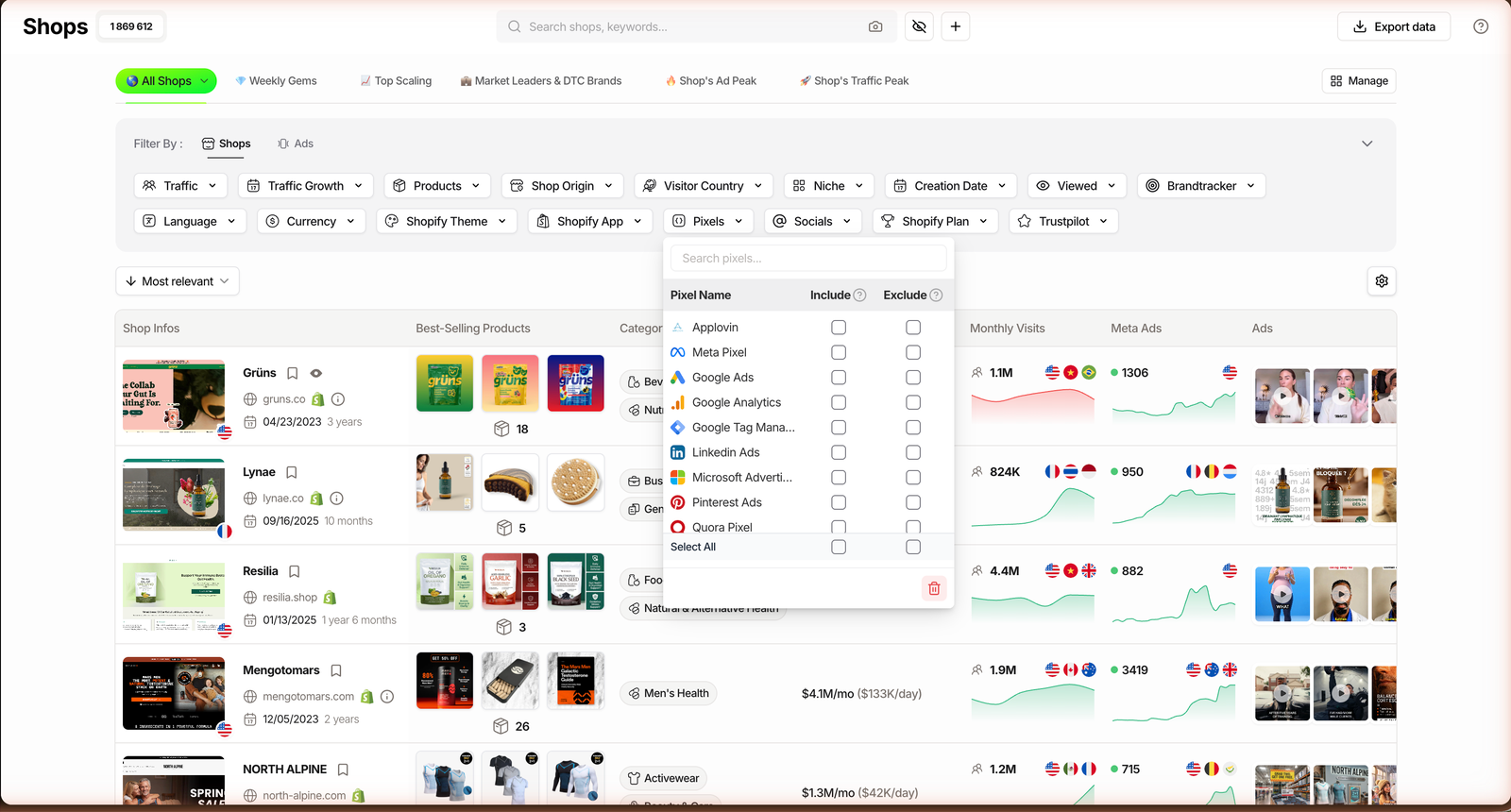Bookmark the Resilia shop
The height and width of the screenshot is (812, 1511).
click(x=295, y=571)
